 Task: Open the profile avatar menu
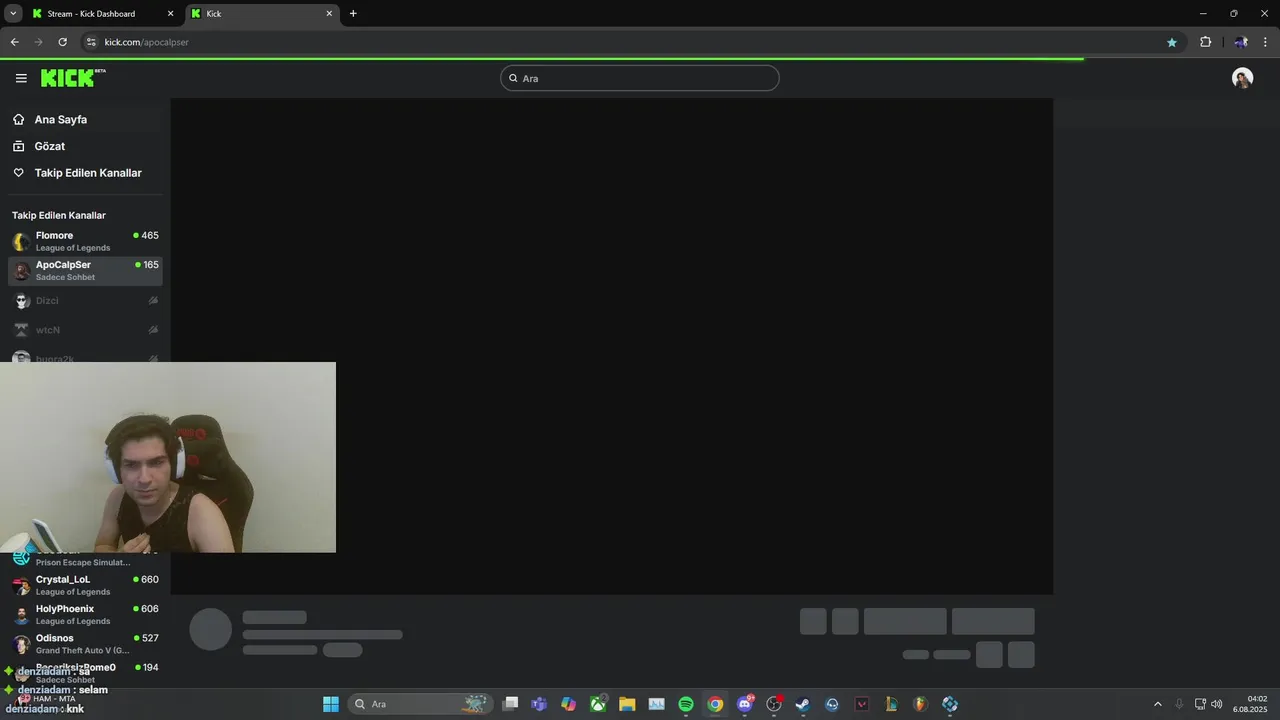pyautogui.click(x=1242, y=78)
